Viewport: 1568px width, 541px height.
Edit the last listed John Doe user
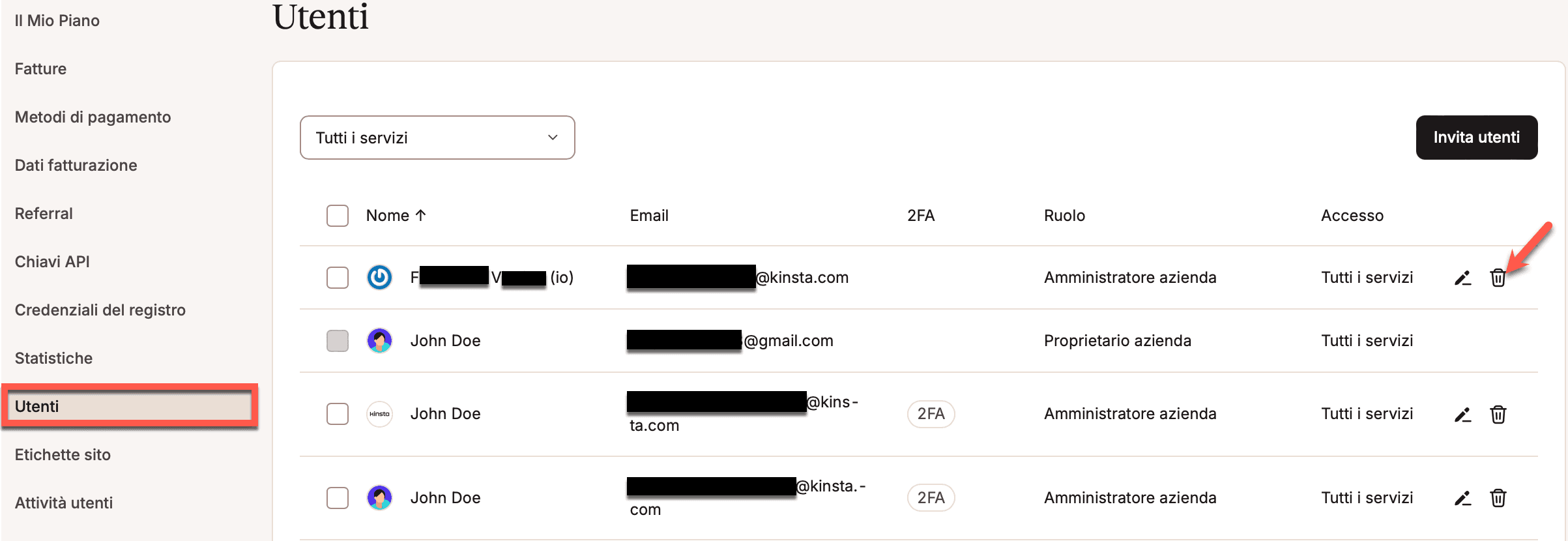point(1462,498)
